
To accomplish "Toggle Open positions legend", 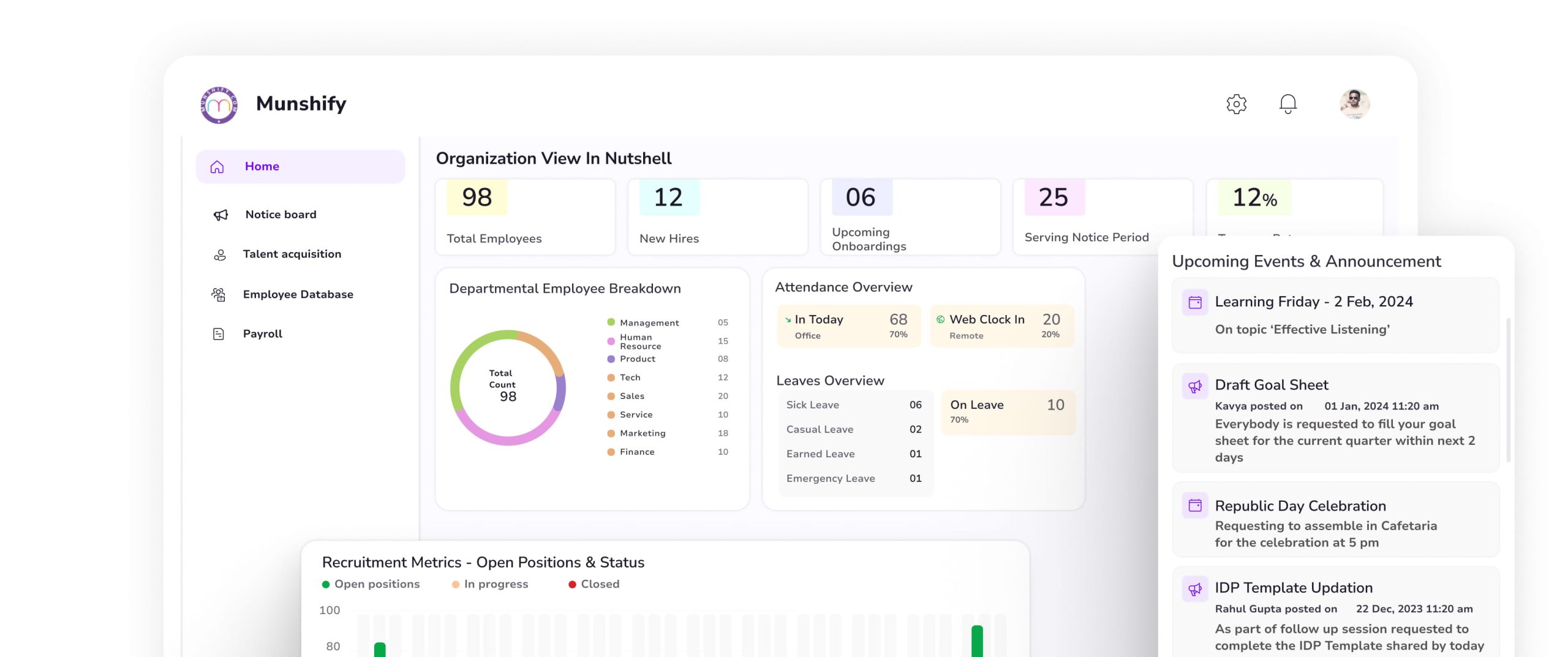I will pos(371,585).
